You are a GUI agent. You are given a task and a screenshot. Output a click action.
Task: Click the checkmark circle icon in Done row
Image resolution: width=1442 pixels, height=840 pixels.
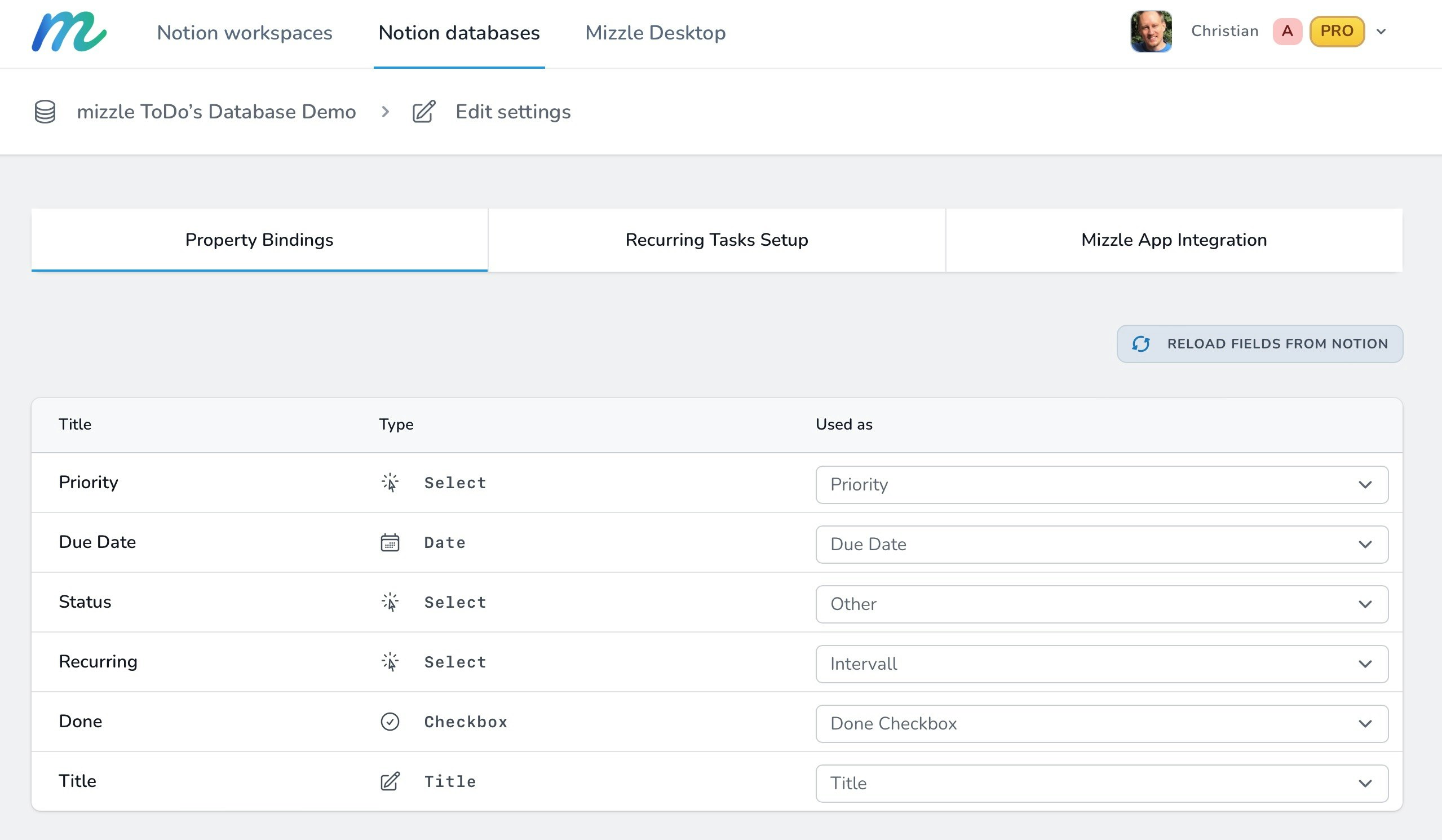coord(390,722)
